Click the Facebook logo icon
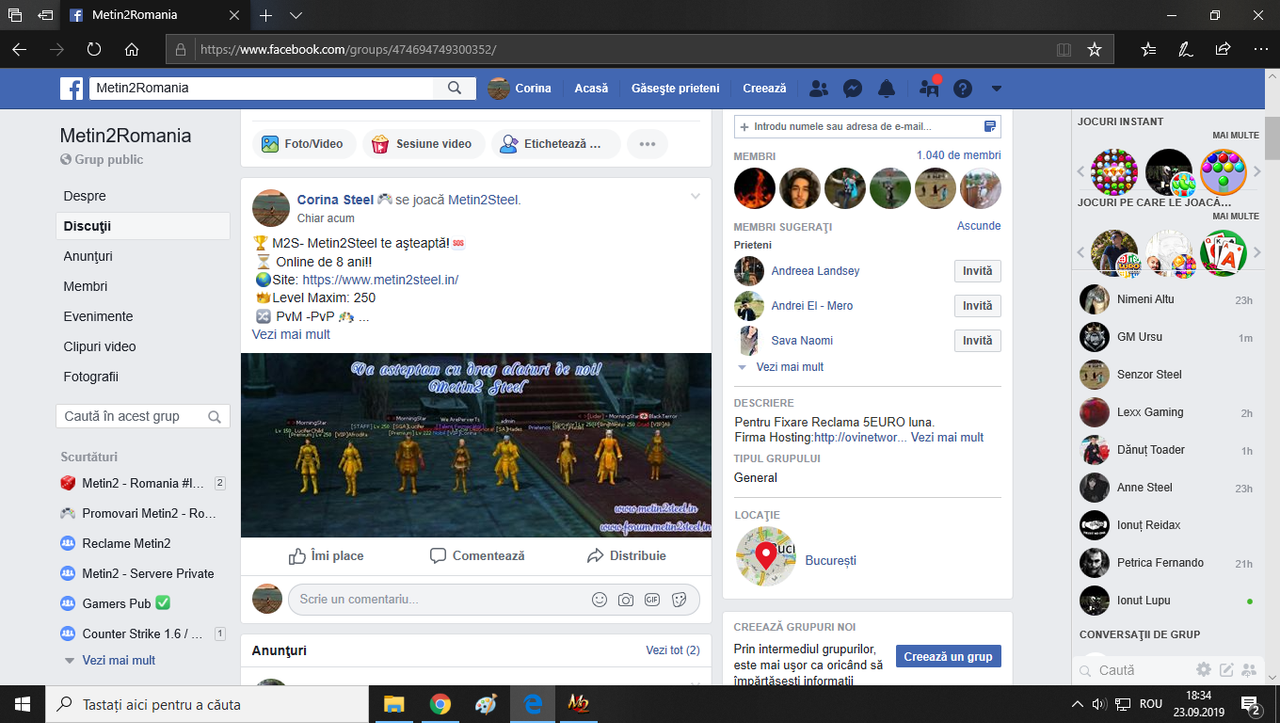1280x723 pixels. [71, 88]
